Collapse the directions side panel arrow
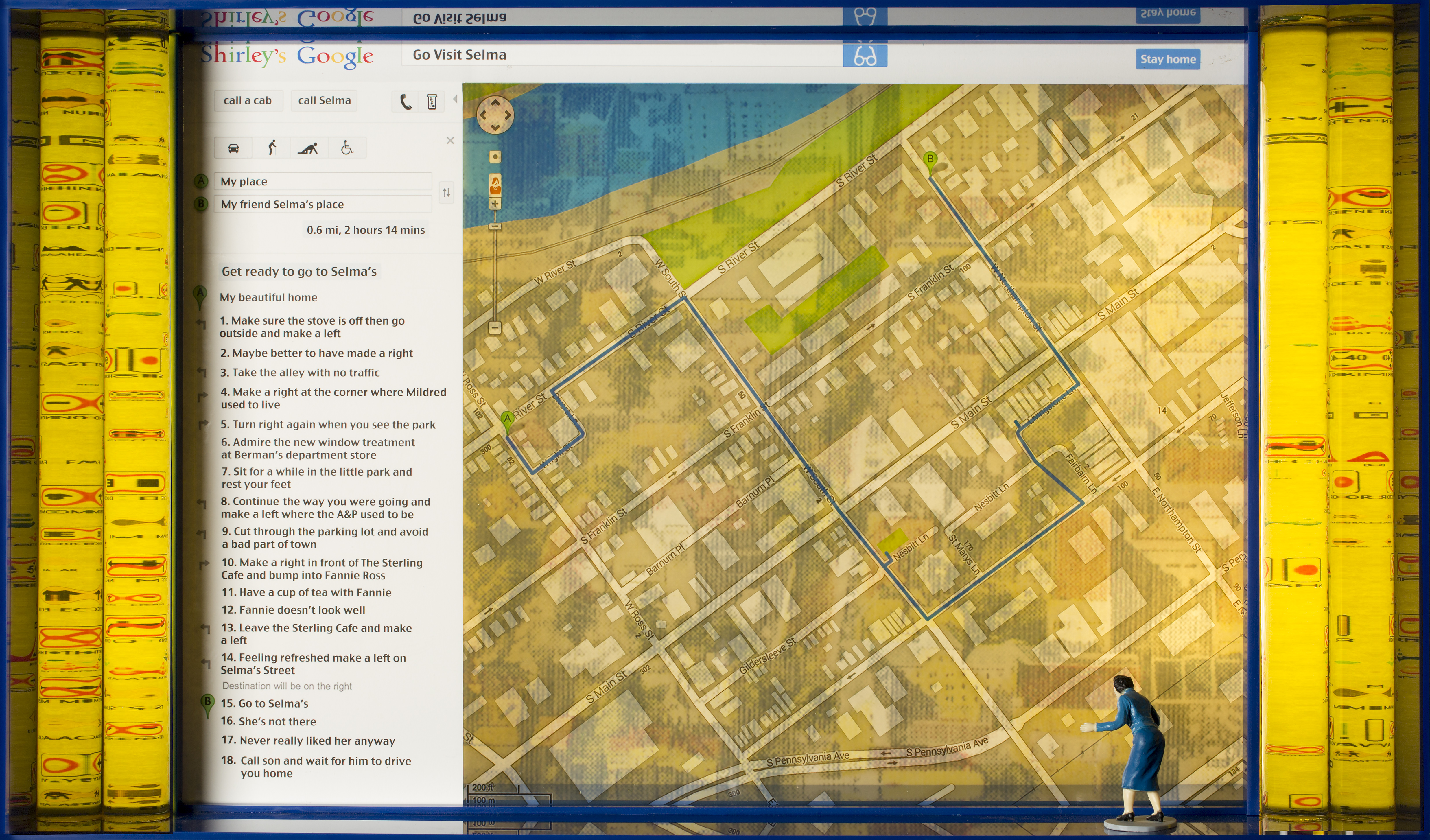1430x840 pixels. [x=455, y=99]
